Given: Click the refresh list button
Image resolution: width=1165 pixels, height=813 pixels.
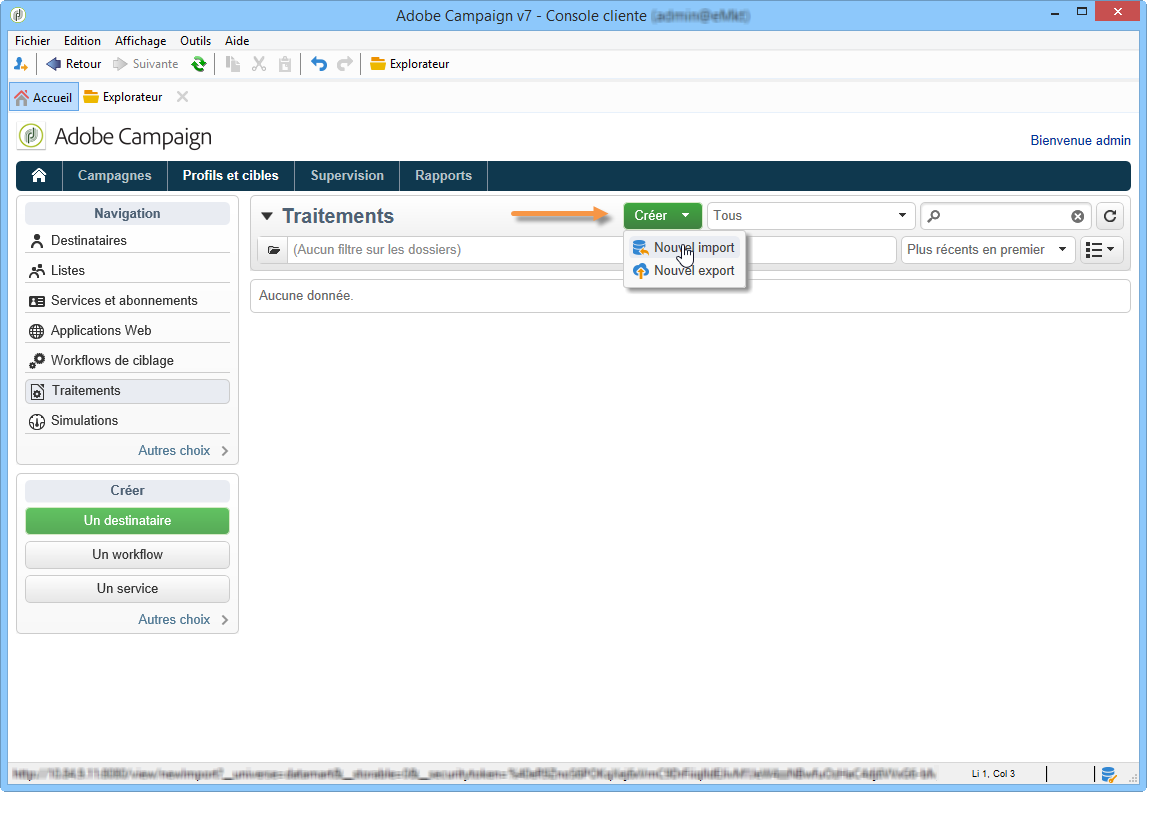Looking at the screenshot, I should click(x=1110, y=216).
